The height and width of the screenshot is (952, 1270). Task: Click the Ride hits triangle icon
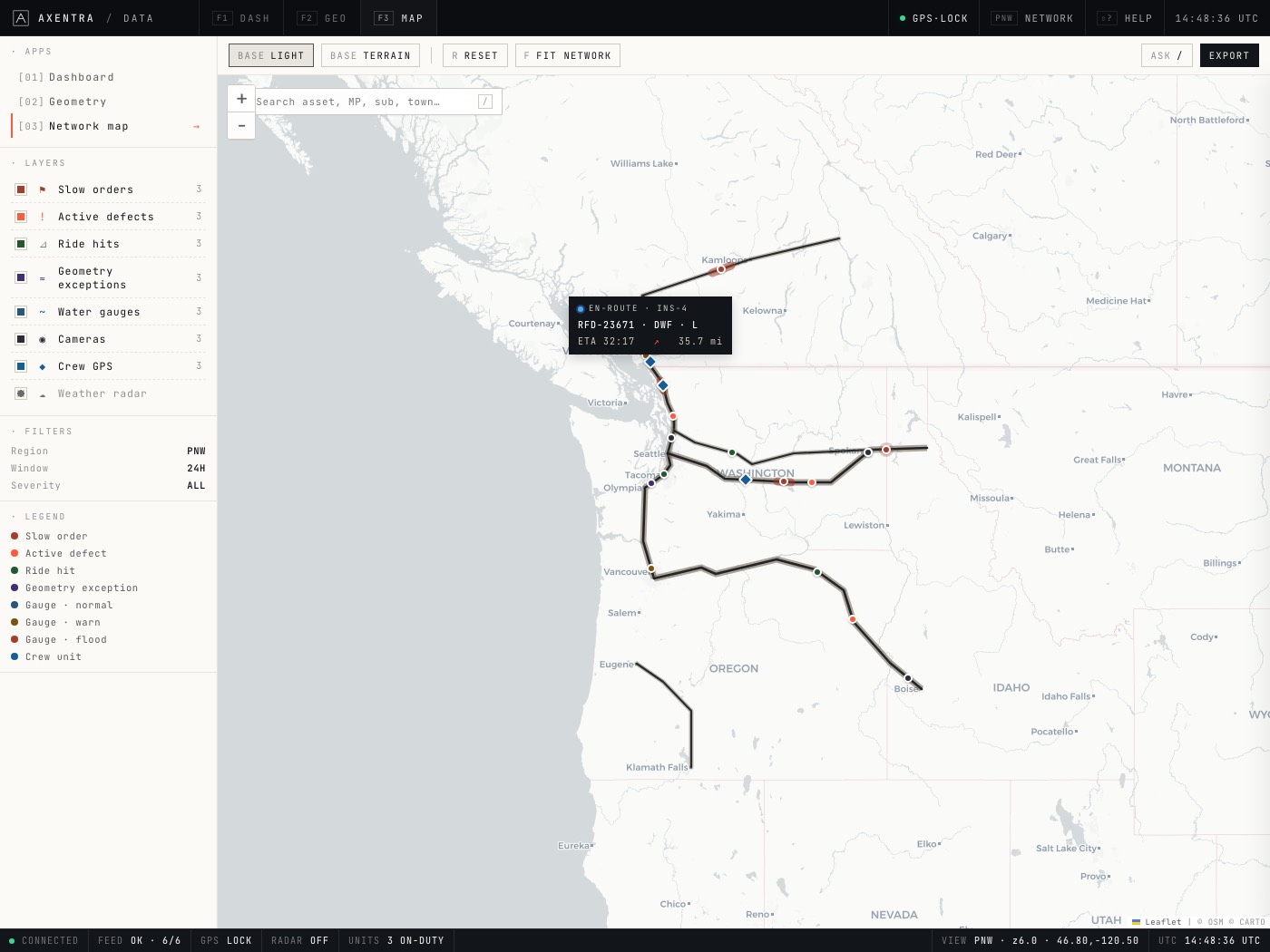pos(43,244)
